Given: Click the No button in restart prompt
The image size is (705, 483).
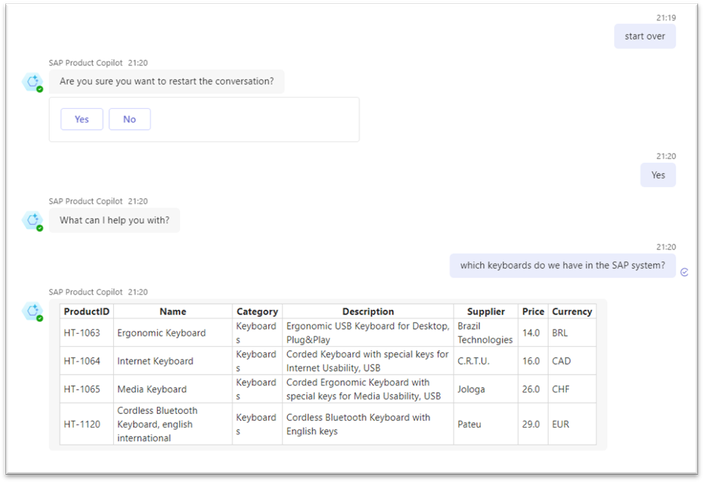Looking at the screenshot, I should pyautogui.click(x=129, y=119).
